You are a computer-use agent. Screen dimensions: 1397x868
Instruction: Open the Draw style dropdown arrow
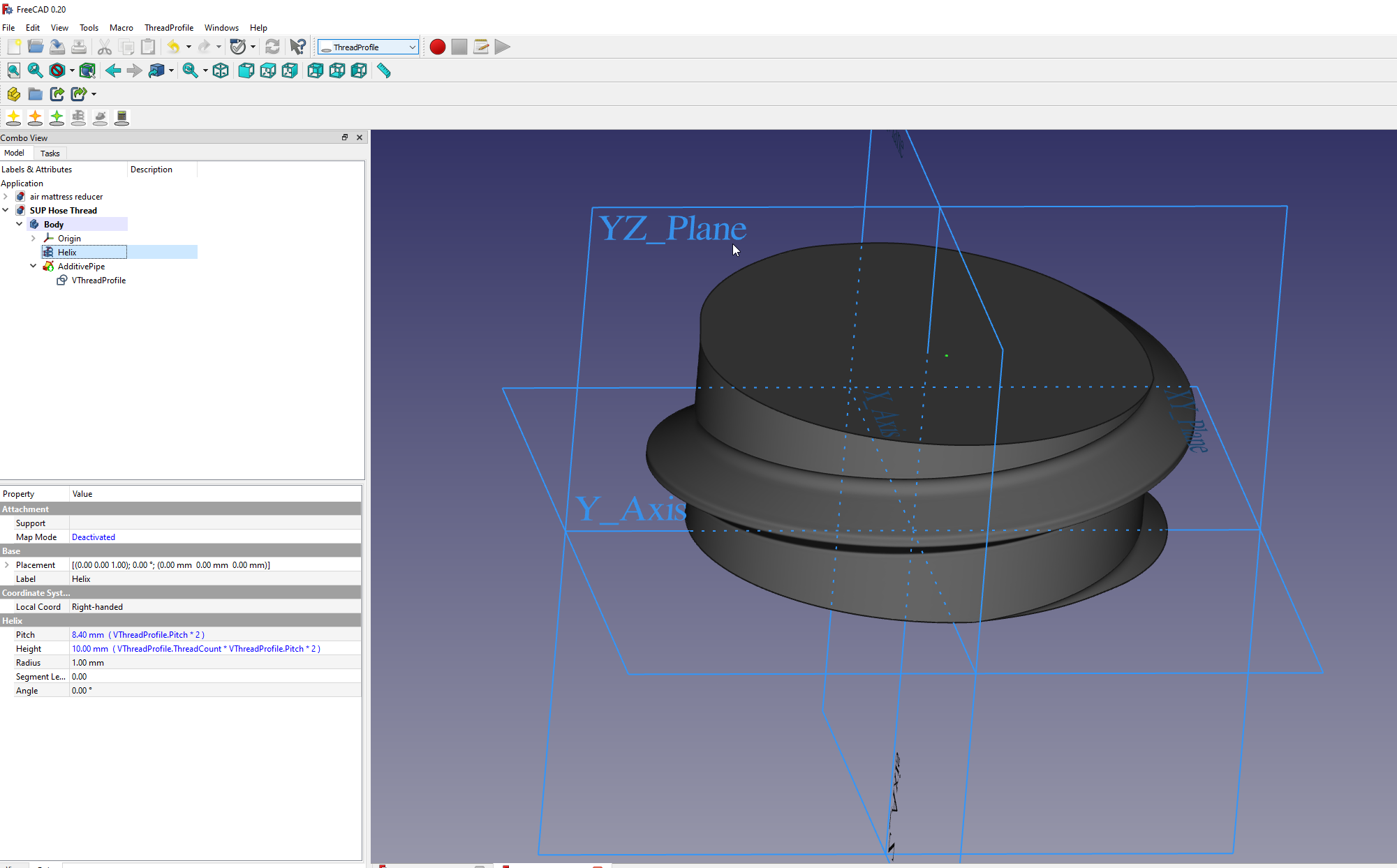tap(72, 70)
